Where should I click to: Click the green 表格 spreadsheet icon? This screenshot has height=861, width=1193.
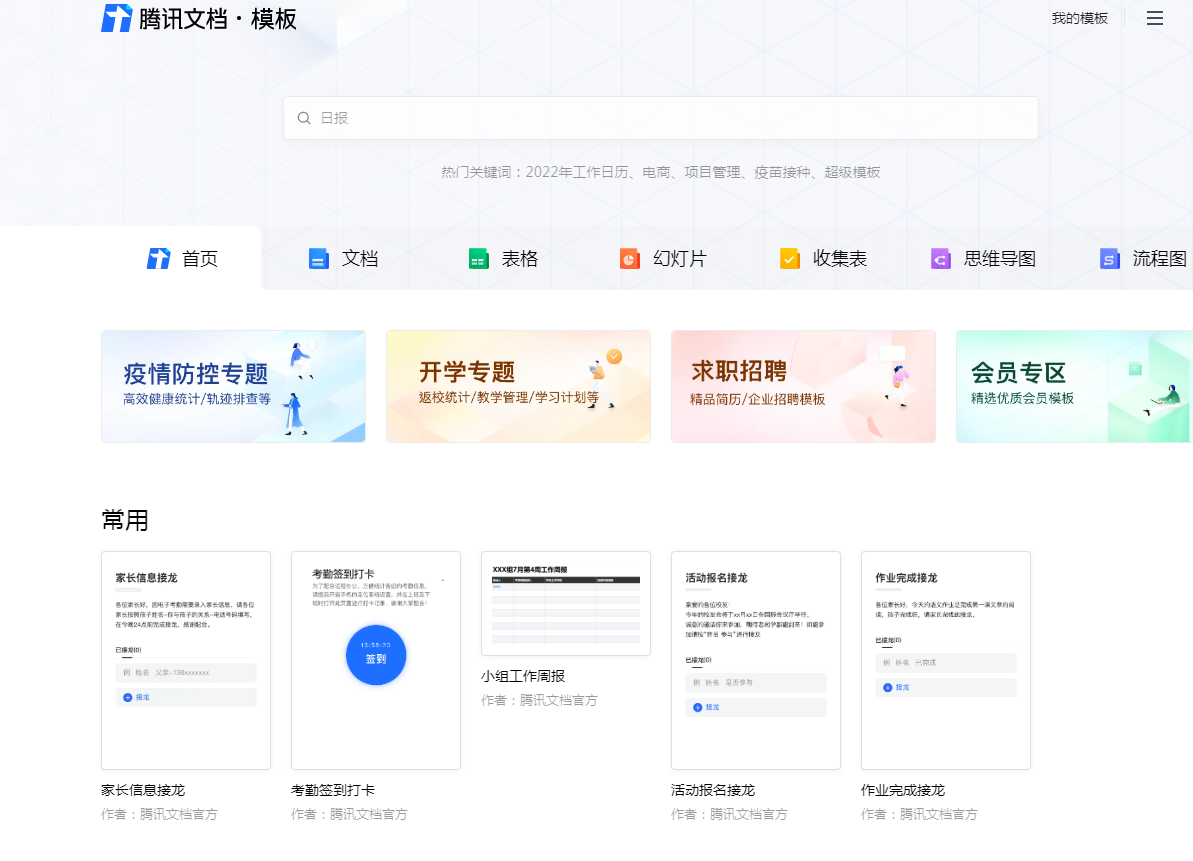(x=478, y=259)
